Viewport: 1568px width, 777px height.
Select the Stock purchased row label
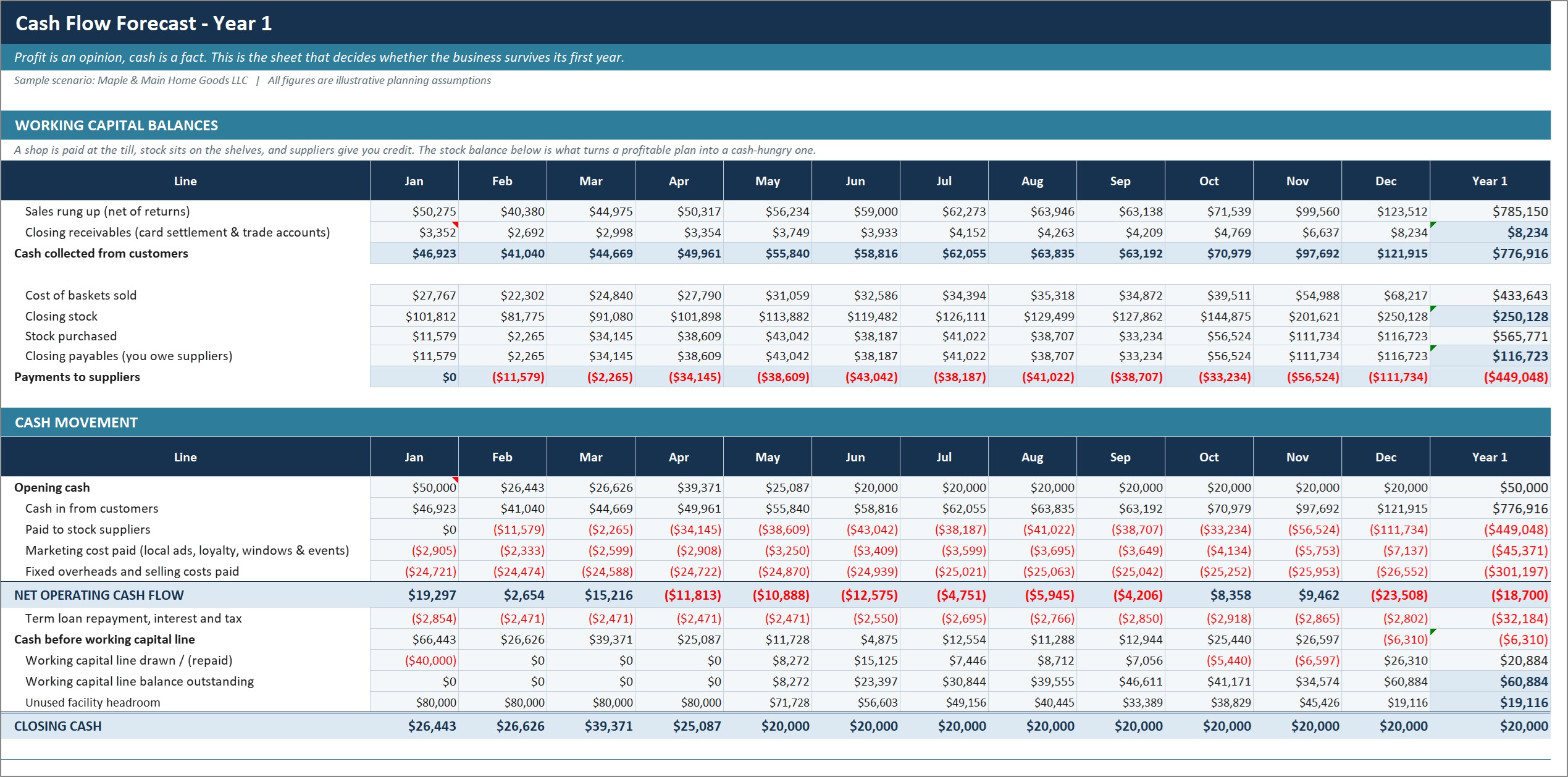70,336
